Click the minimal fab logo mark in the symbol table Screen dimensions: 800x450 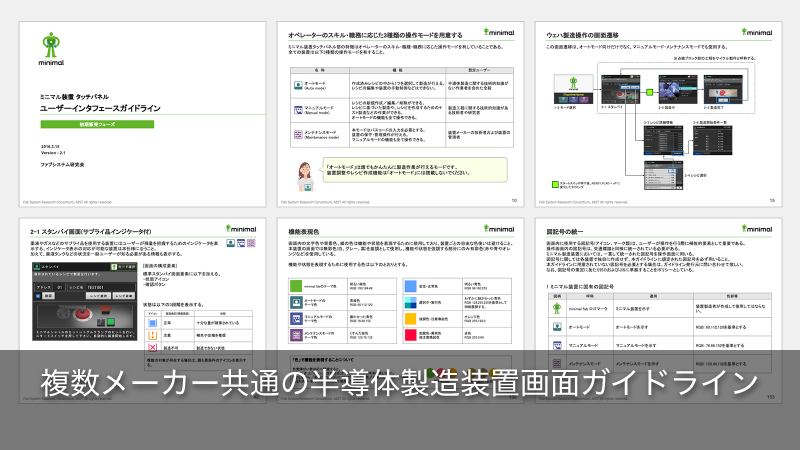click(557, 308)
